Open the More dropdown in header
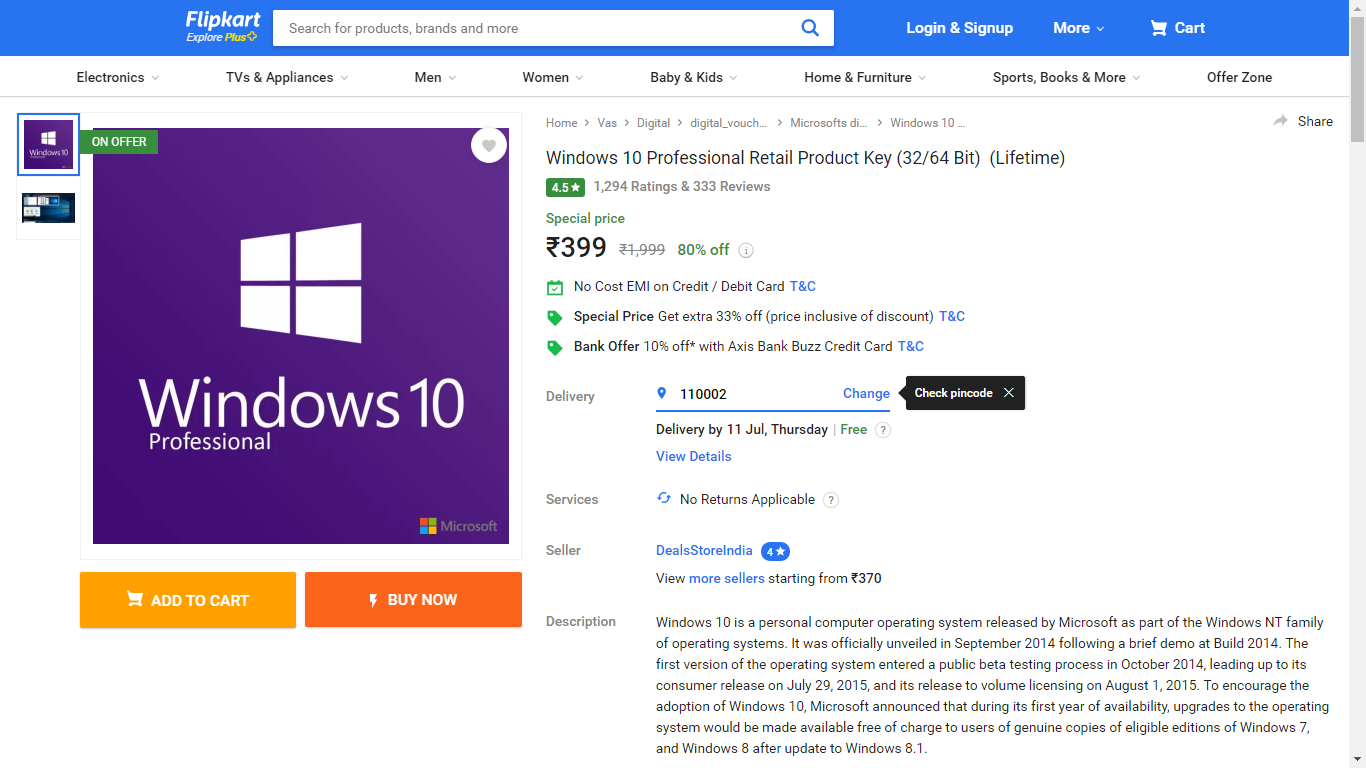This screenshot has height=768, width=1366. (x=1079, y=28)
